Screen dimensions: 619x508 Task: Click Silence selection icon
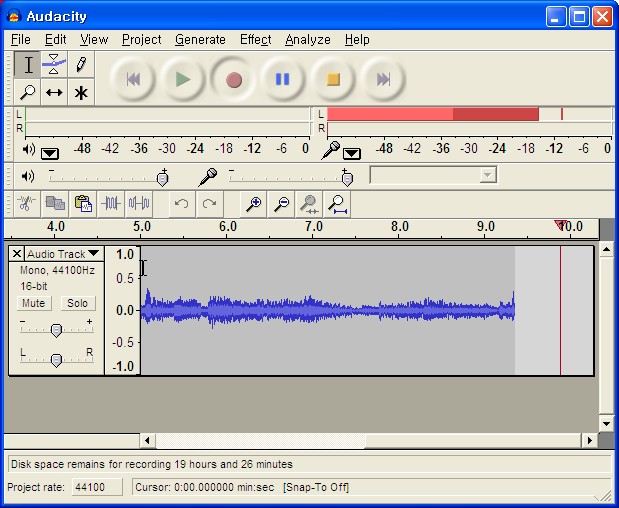click(139, 204)
